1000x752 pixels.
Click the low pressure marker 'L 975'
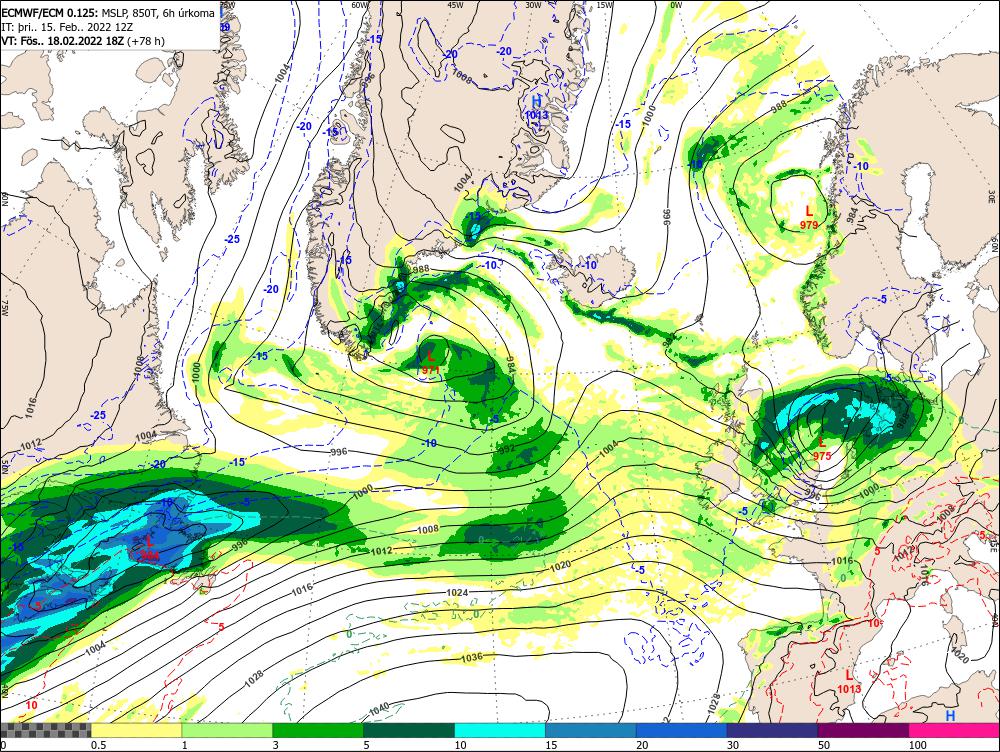coord(822,448)
